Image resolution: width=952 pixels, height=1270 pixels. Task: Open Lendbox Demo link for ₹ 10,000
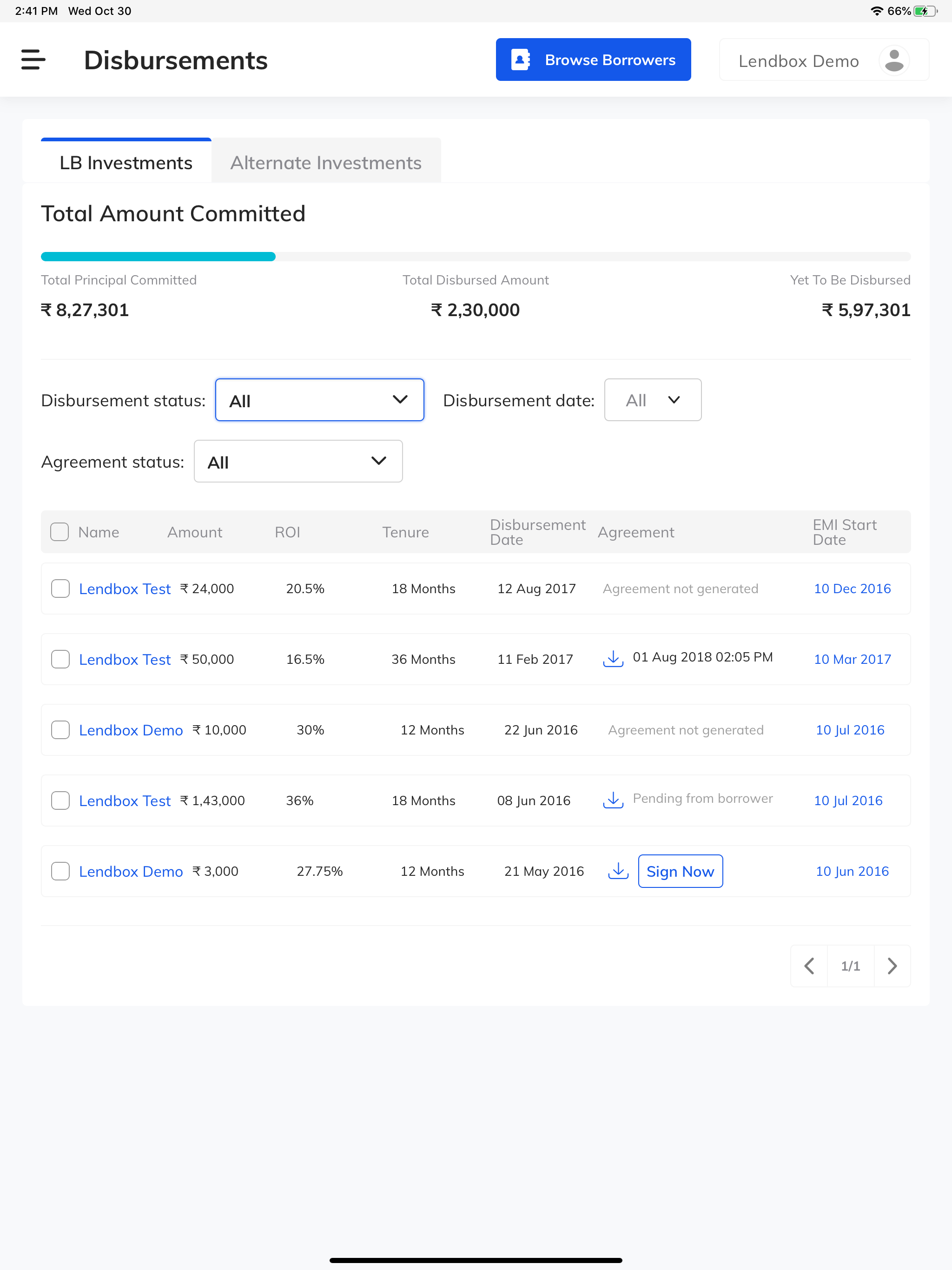click(x=131, y=730)
